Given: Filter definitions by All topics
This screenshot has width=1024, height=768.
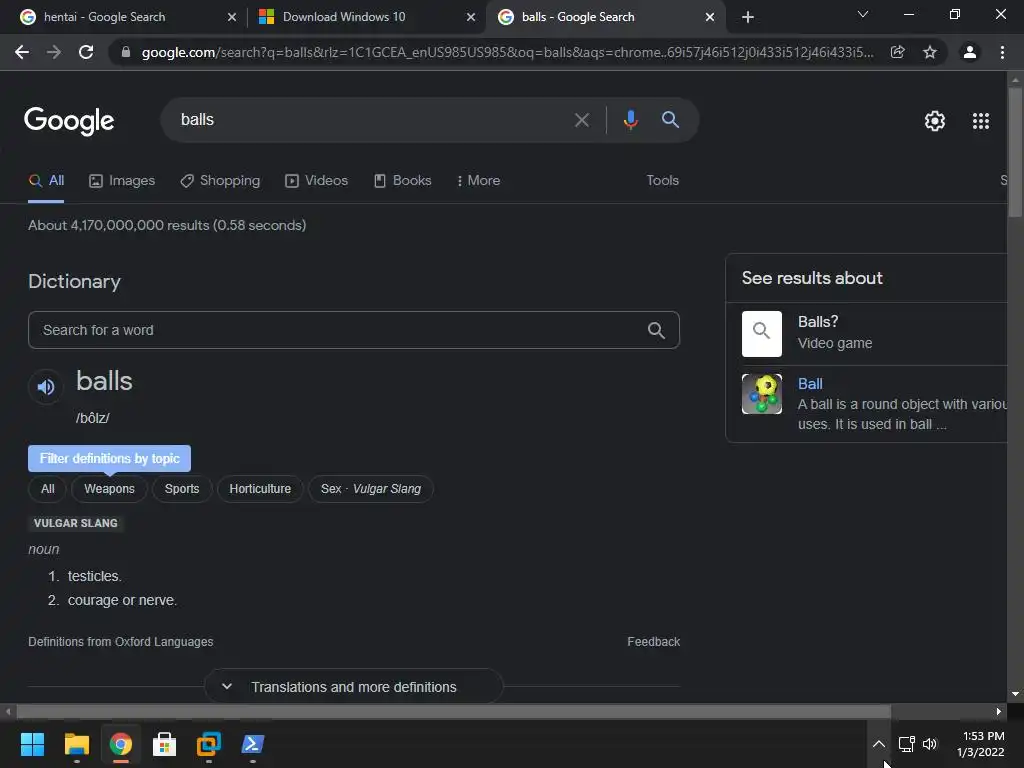Looking at the screenshot, I should tap(48, 489).
